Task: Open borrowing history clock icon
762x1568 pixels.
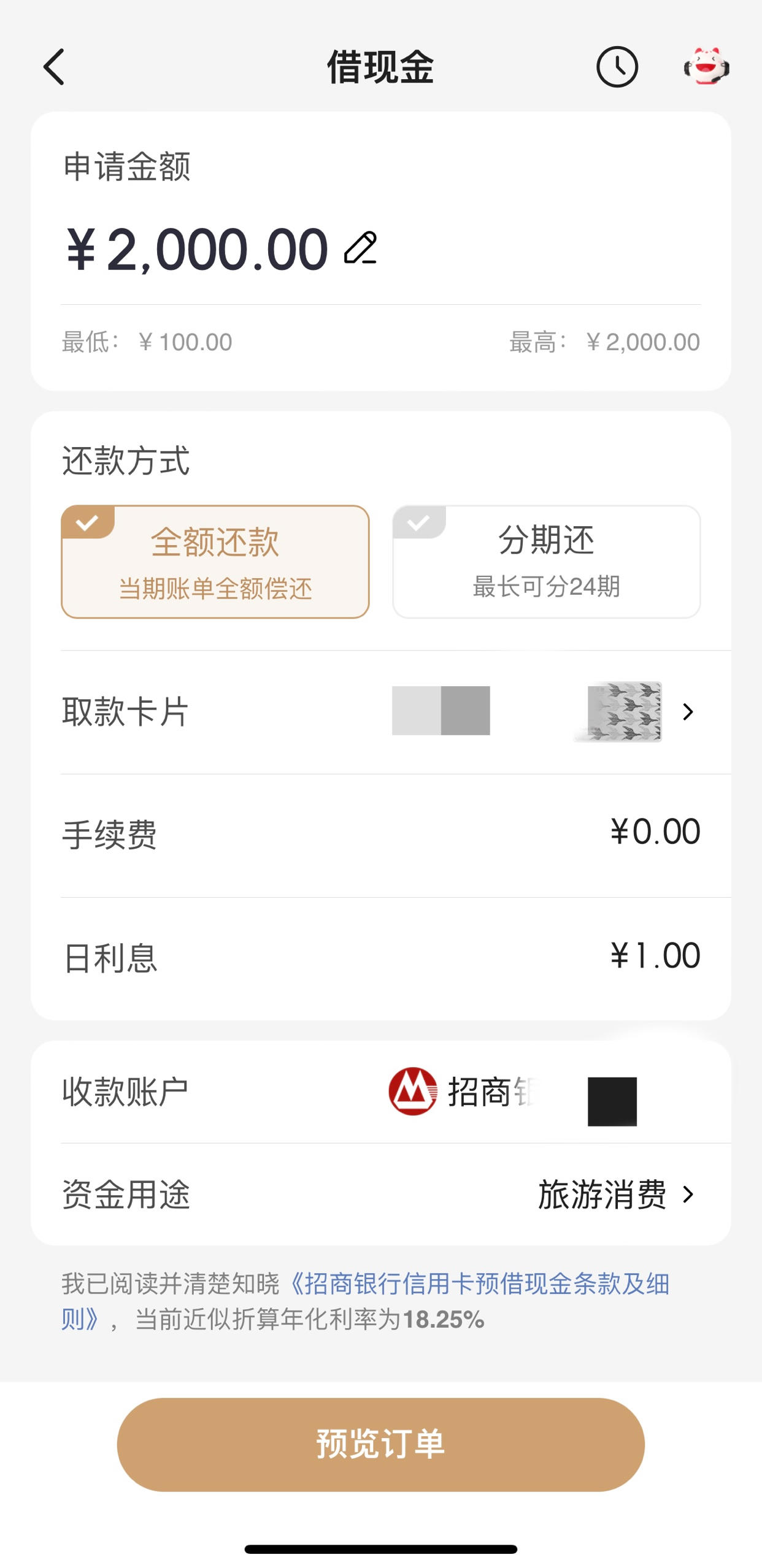Action: 617,67
